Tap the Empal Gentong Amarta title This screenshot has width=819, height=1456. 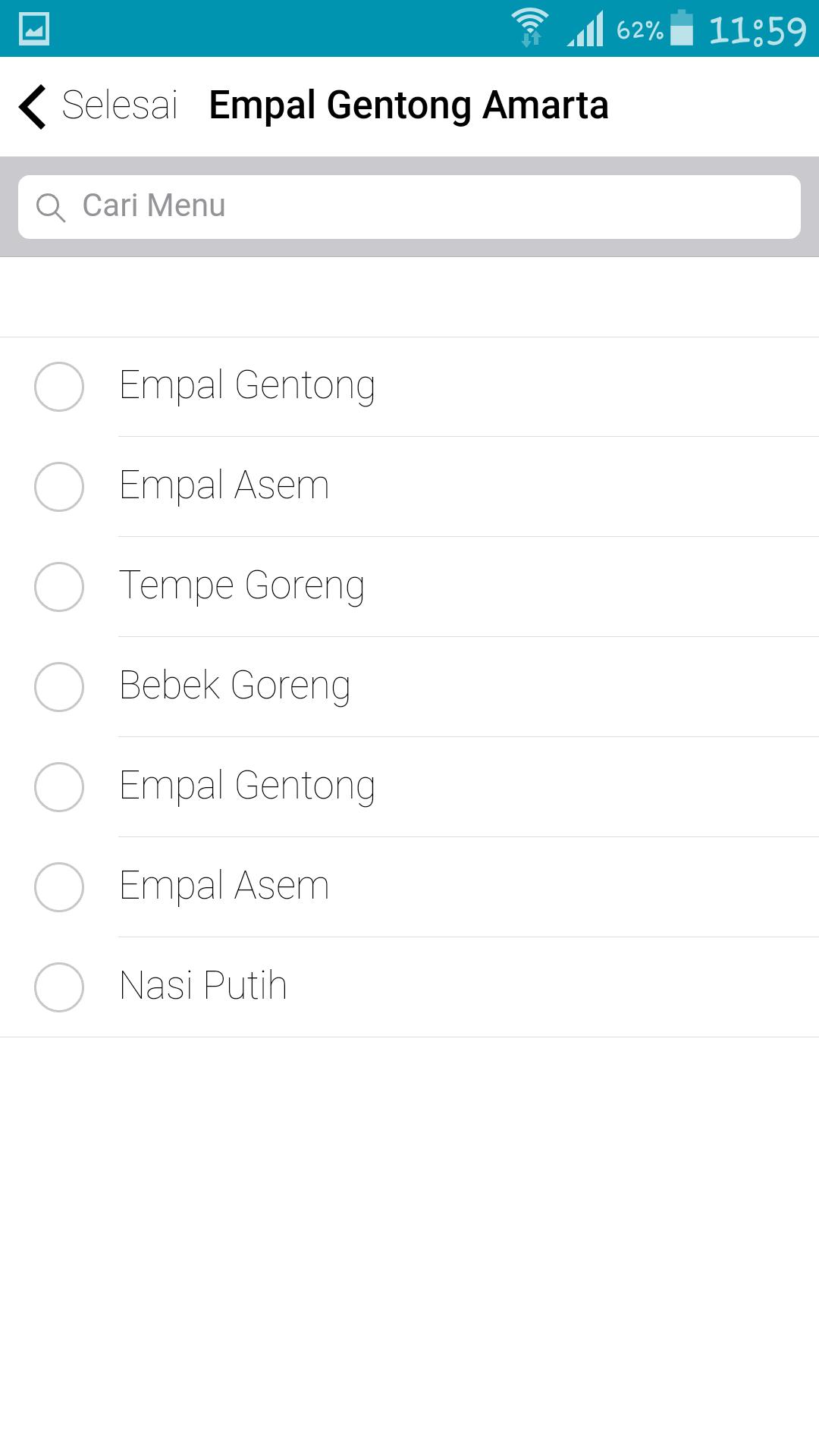click(x=409, y=105)
